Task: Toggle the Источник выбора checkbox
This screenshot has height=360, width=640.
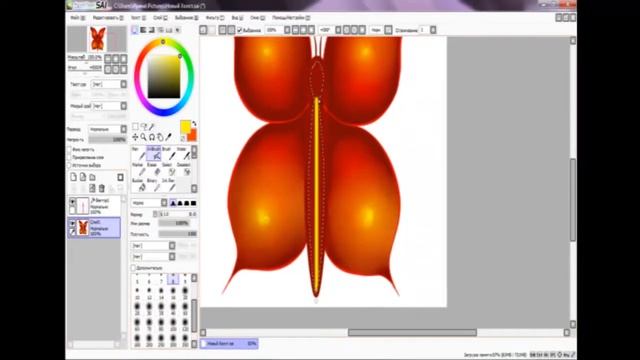Action: click(69, 165)
